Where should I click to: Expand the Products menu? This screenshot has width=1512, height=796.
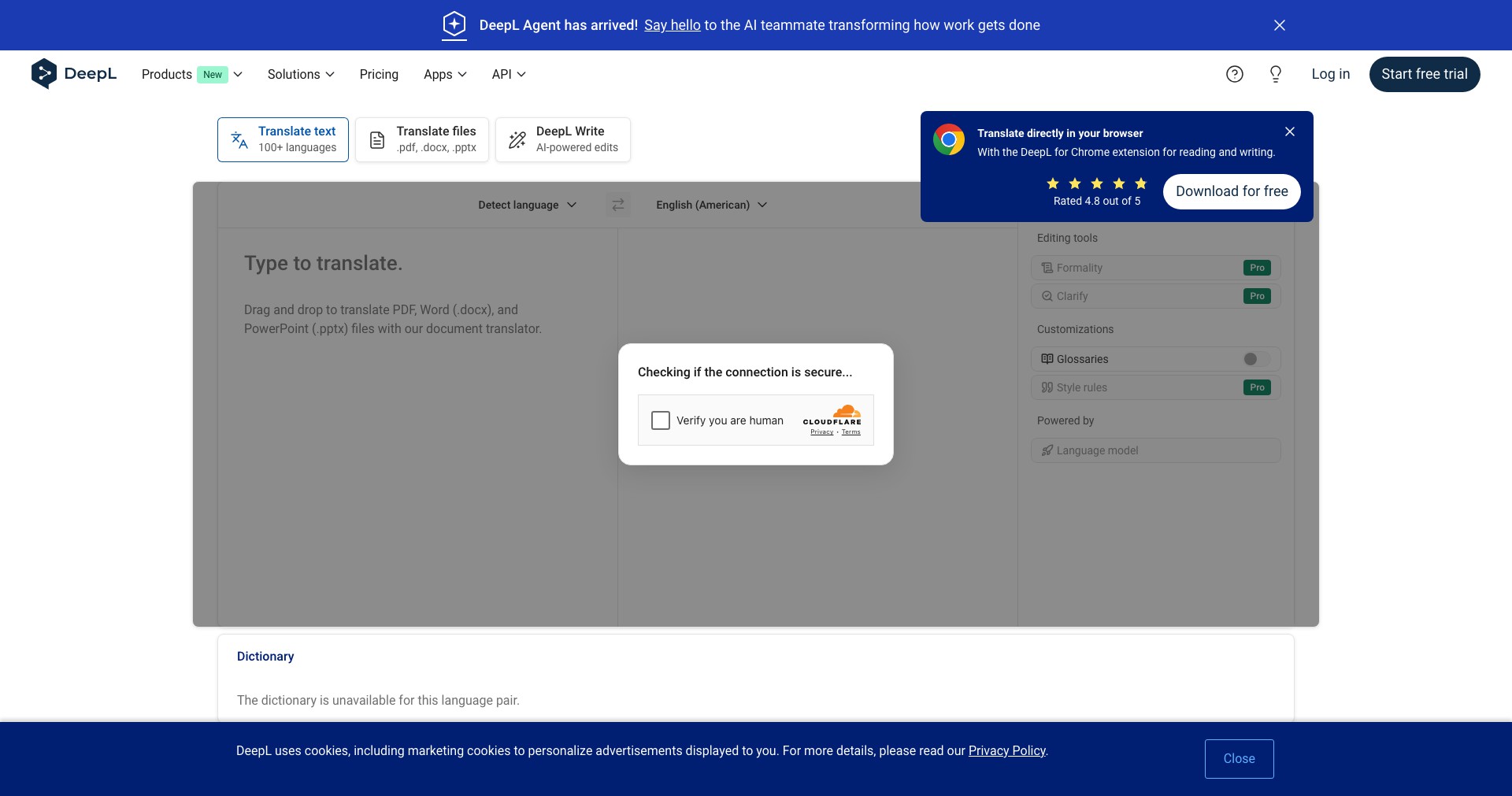point(192,74)
